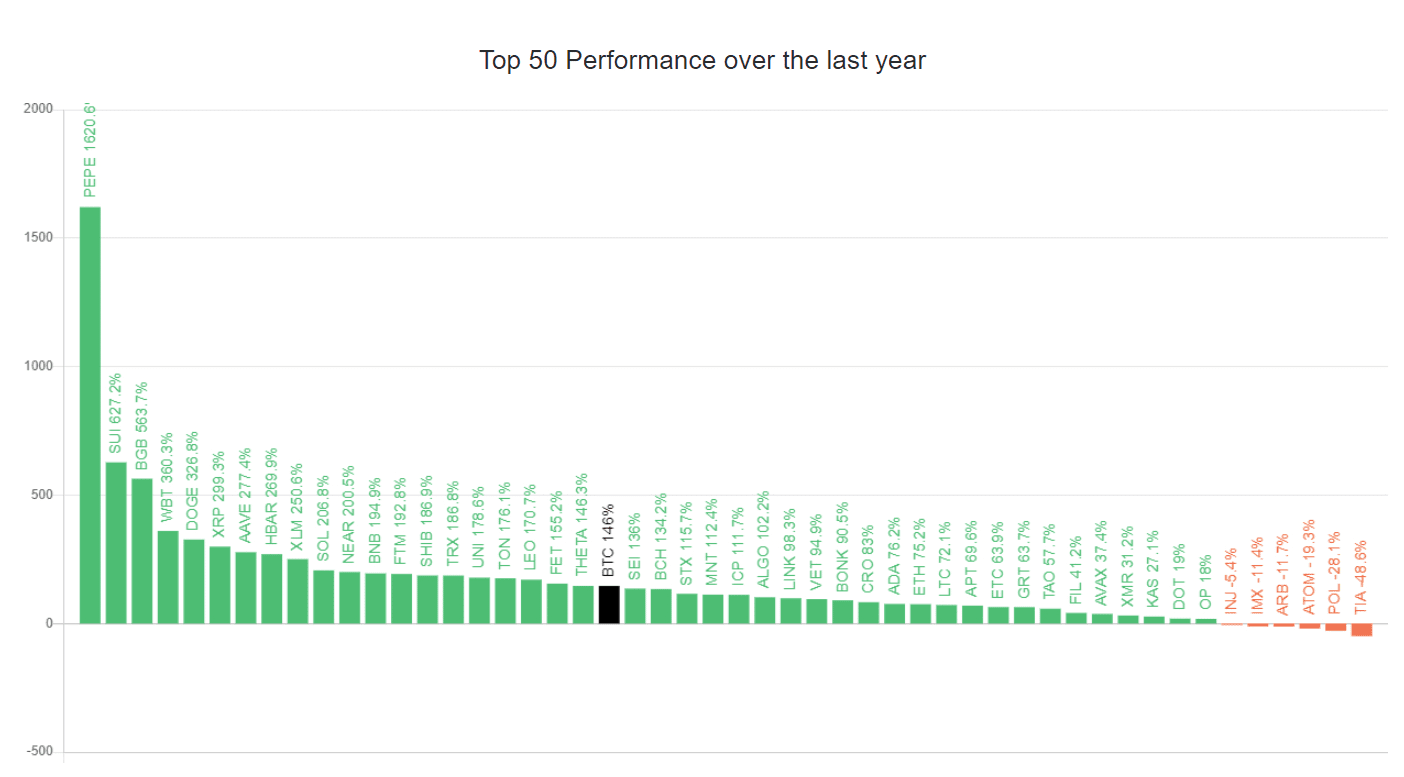The height and width of the screenshot is (777, 1404).
Task: Select the AAVE 277.4% bar
Action: coord(246,588)
